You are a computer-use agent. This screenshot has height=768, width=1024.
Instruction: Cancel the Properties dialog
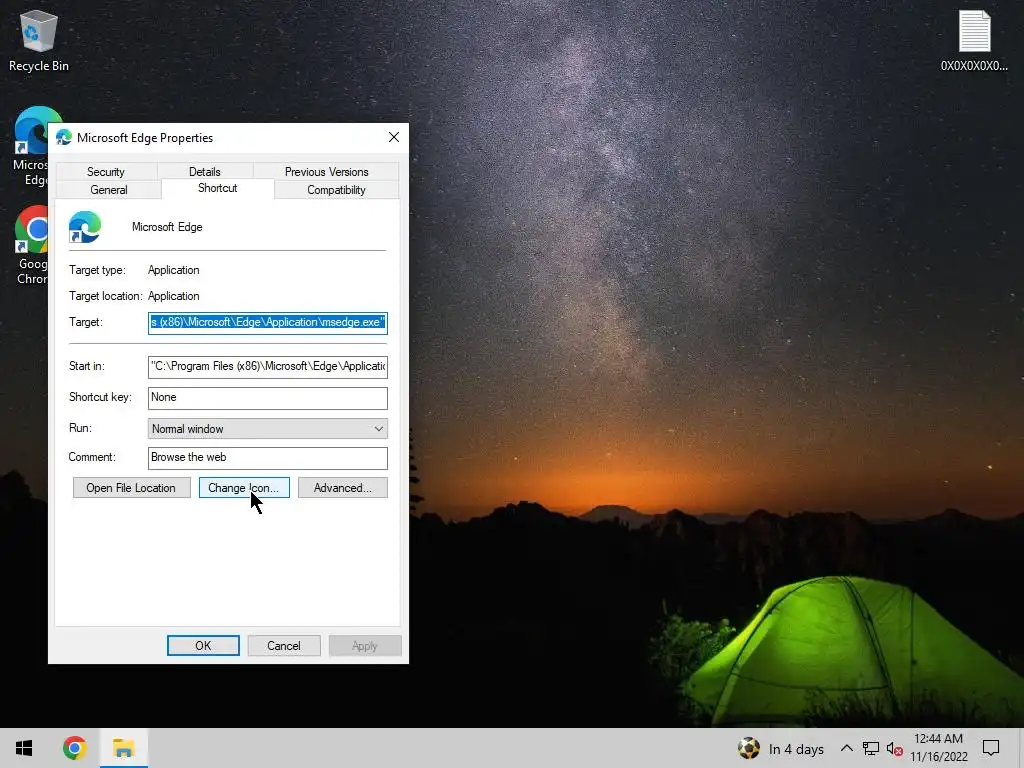[x=284, y=646]
